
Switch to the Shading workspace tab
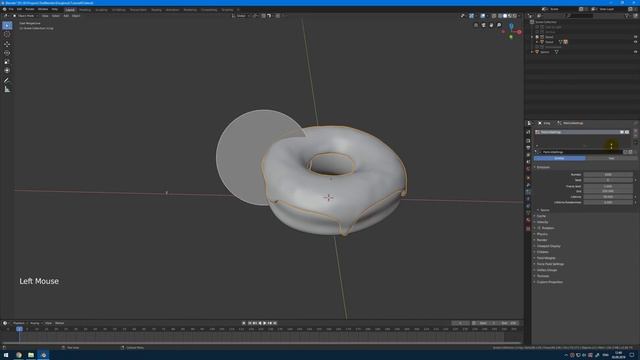[x=156, y=9]
